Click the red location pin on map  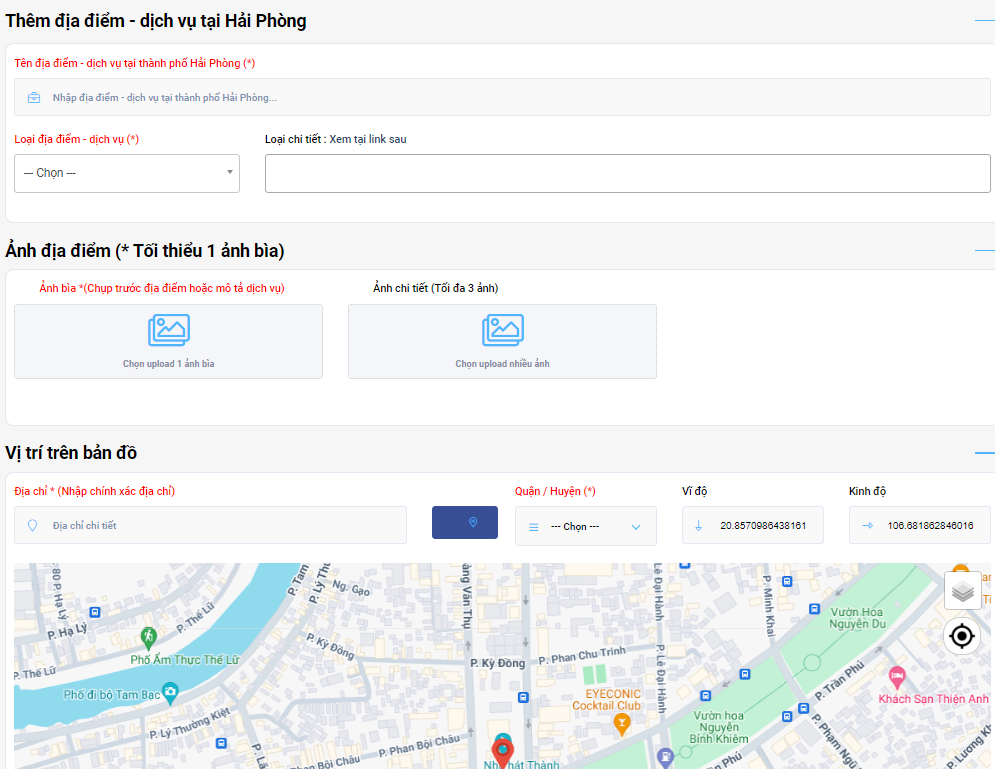pyautogui.click(x=503, y=750)
